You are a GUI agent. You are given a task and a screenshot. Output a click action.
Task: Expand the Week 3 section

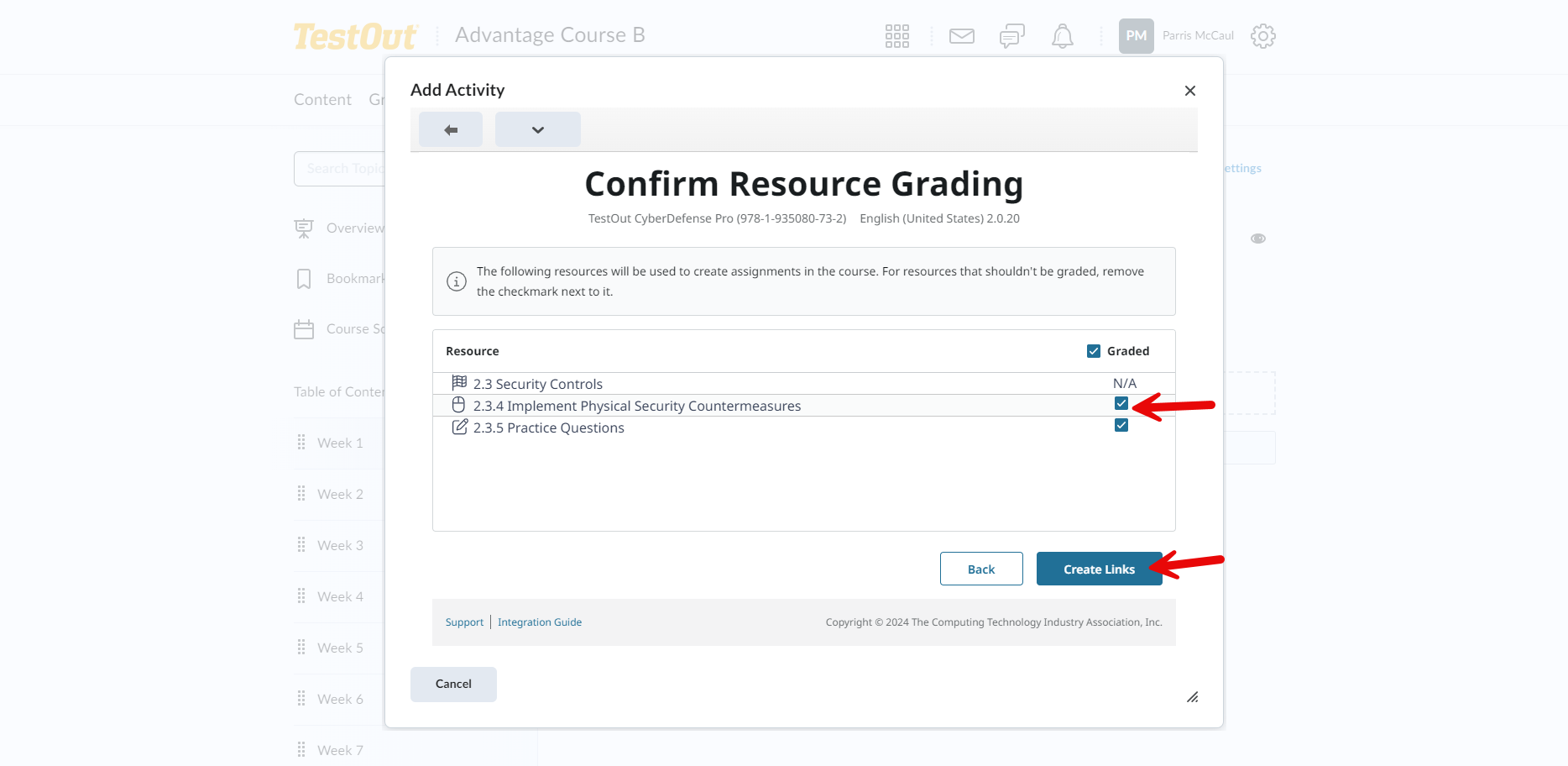pyautogui.click(x=339, y=545)
